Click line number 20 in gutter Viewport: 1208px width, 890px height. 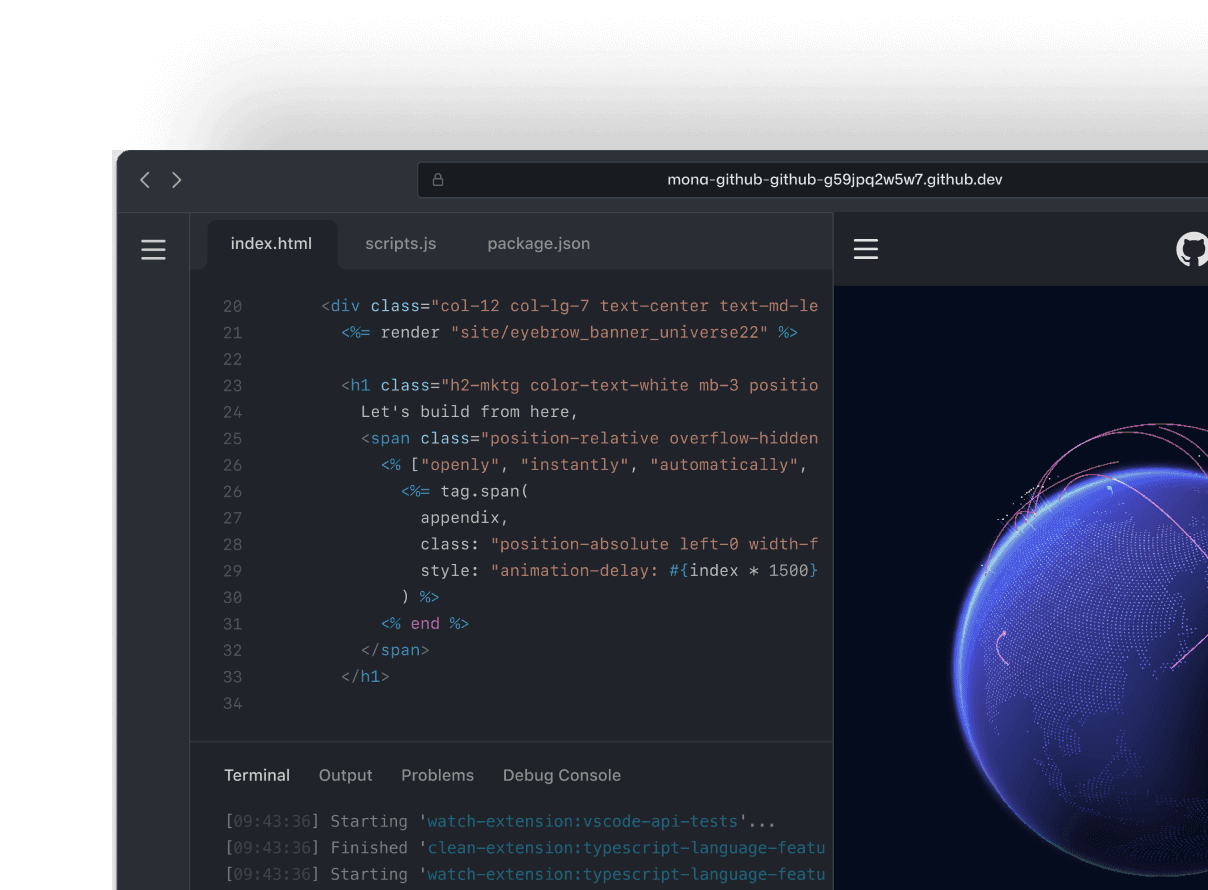click(232, 306)
